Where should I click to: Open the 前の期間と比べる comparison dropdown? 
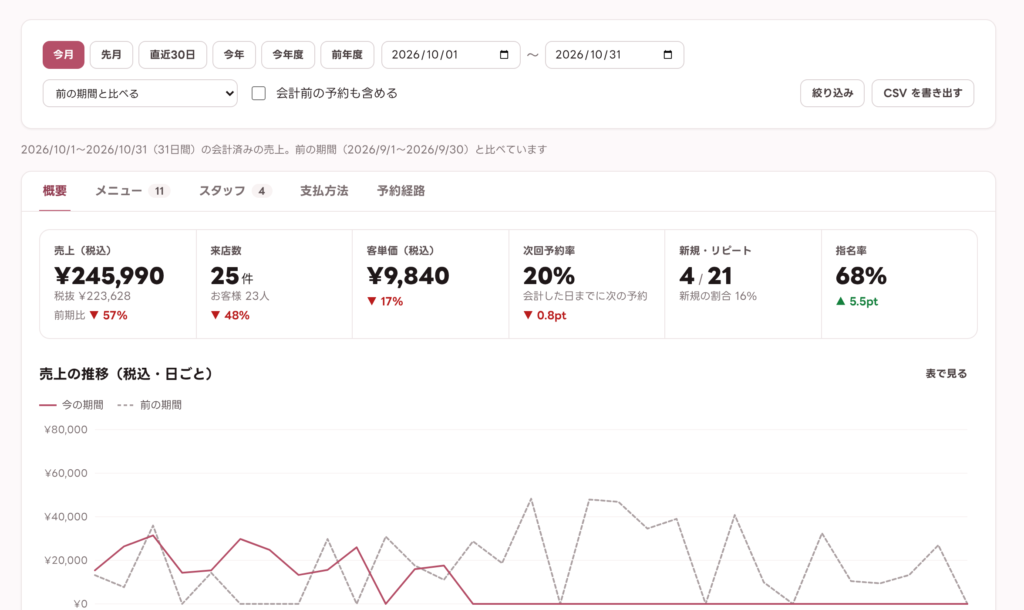tap(140, 93)
